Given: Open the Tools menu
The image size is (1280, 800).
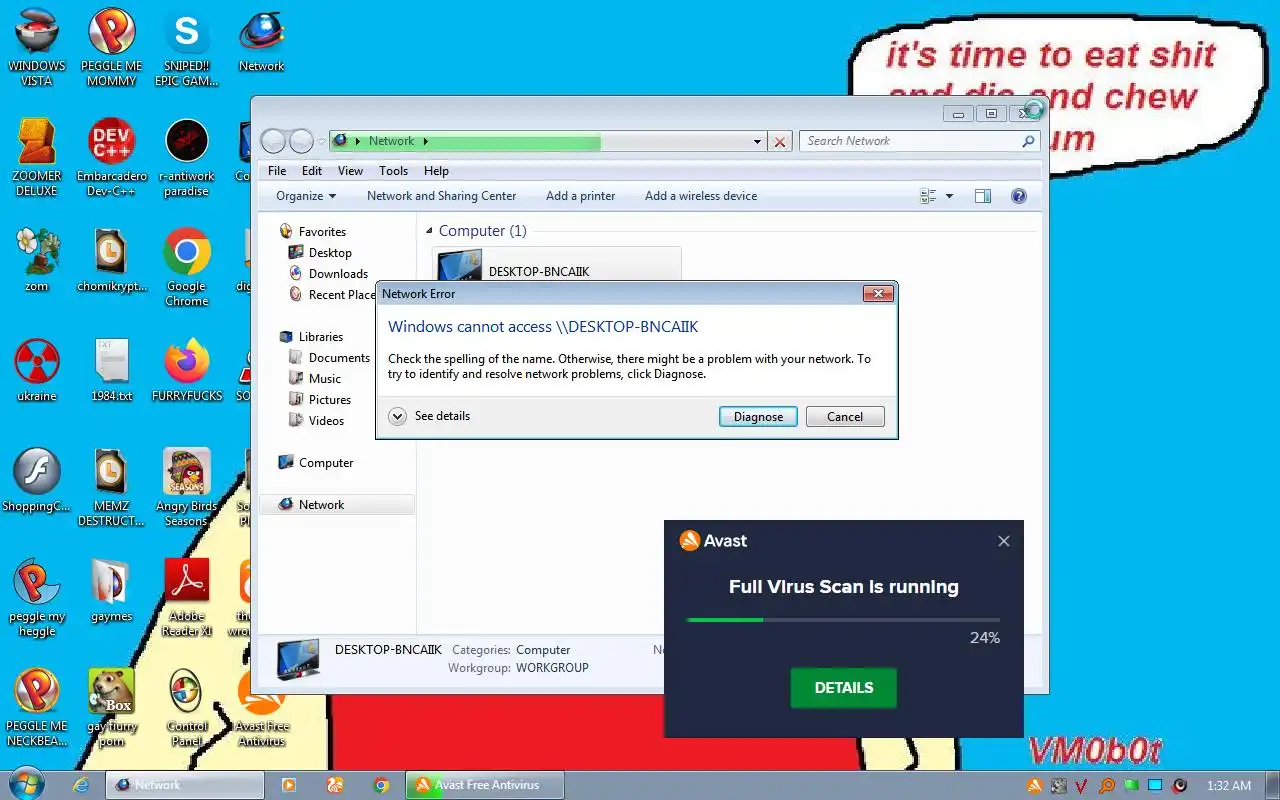Looking at the screenshot, I should pos(393,171).
